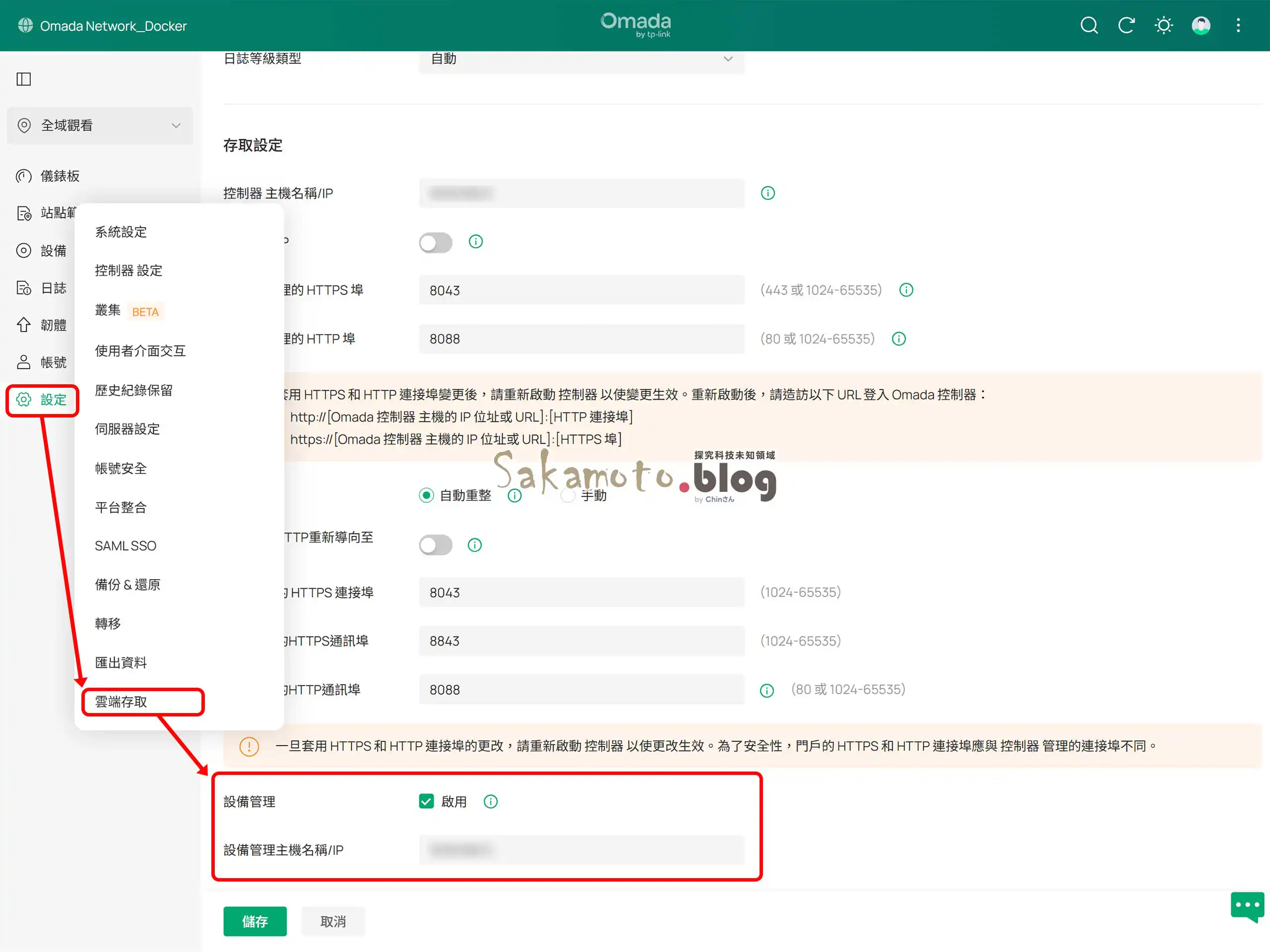Viewport: 1270px width, 952px height.
Task: Click the search icon in top bar
Action: (1088, 25)
